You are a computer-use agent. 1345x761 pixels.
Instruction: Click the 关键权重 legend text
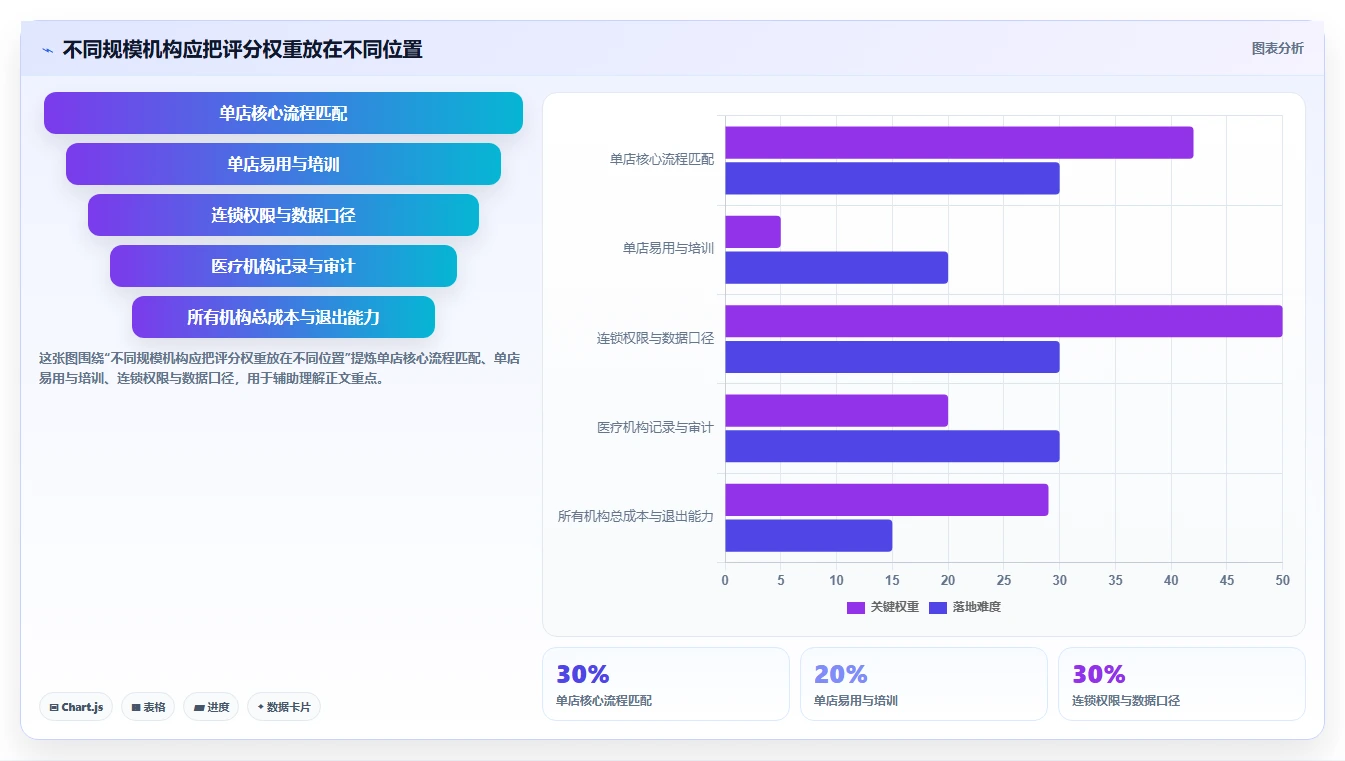click(894, 607)
